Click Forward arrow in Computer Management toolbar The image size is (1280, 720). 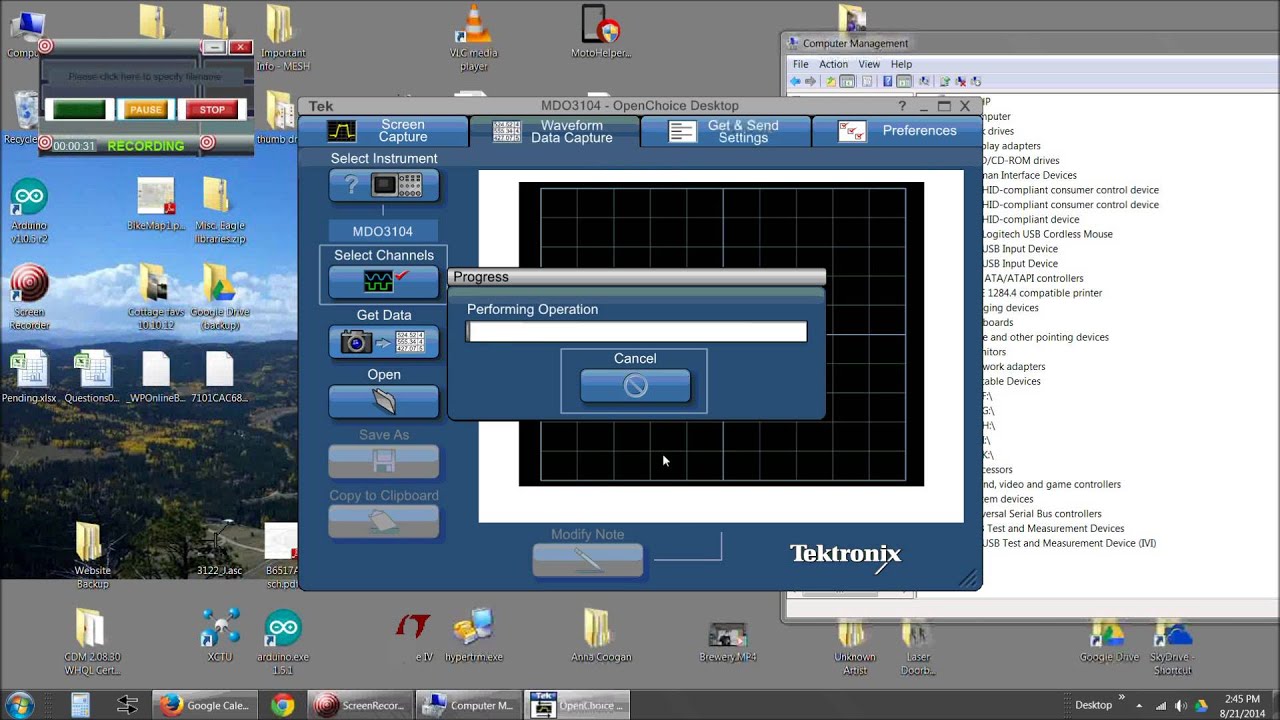pos(811,82)
